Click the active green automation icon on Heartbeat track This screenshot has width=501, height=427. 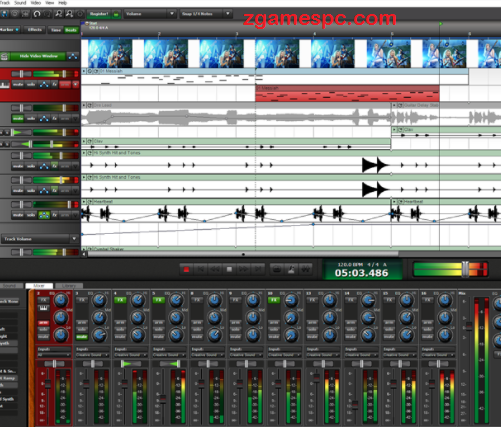[x=44, y=215]
